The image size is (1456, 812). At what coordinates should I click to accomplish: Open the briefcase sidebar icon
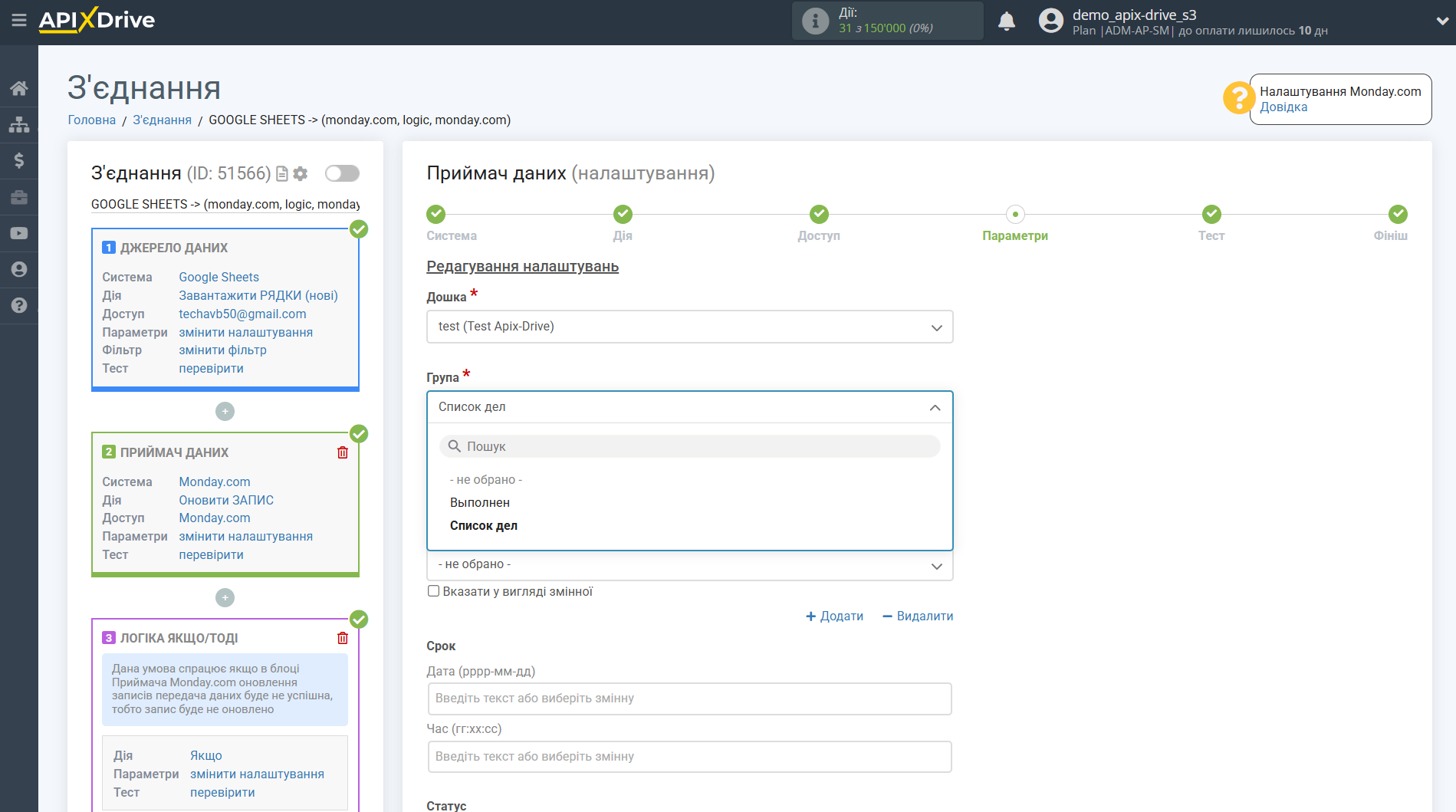click(19, 197)
